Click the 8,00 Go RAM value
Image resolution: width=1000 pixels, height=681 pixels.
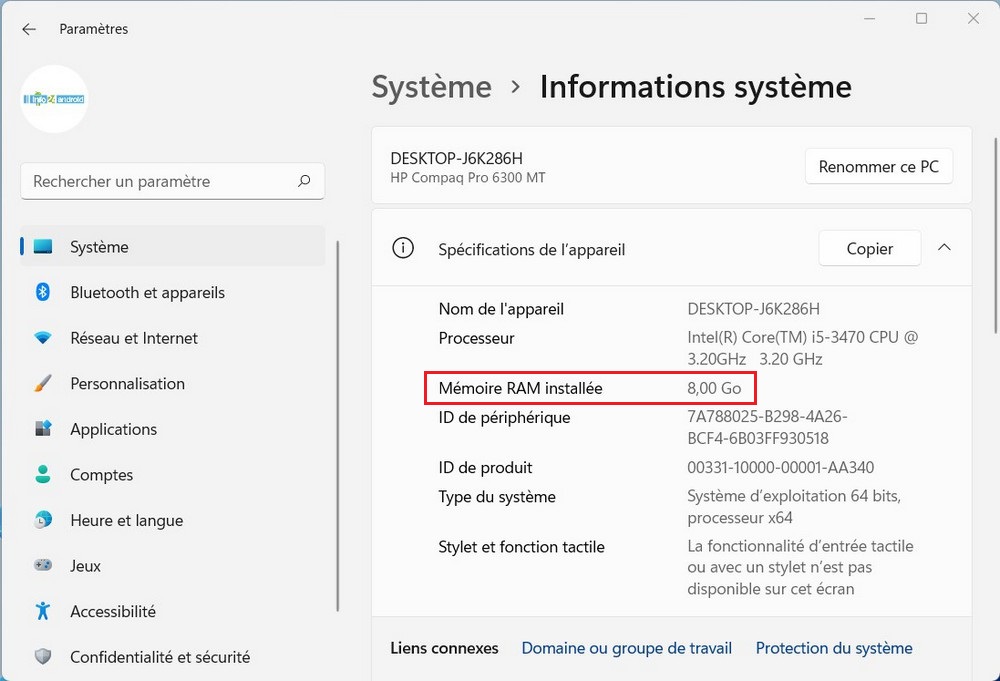(x=714, y=388)
